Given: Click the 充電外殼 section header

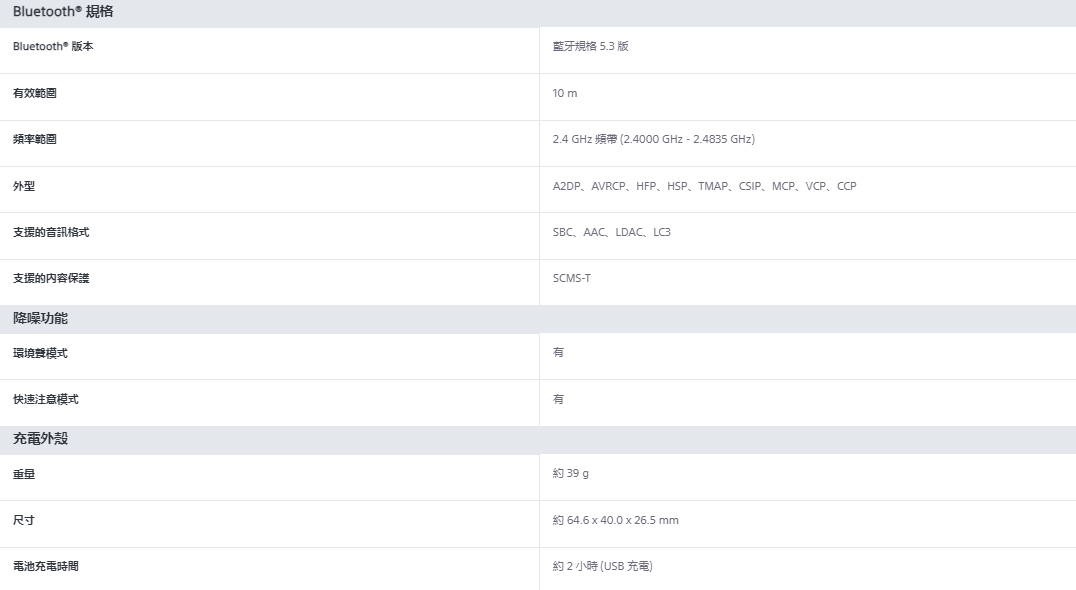Looking at the screenshot, I should click(x=40, y=439).
